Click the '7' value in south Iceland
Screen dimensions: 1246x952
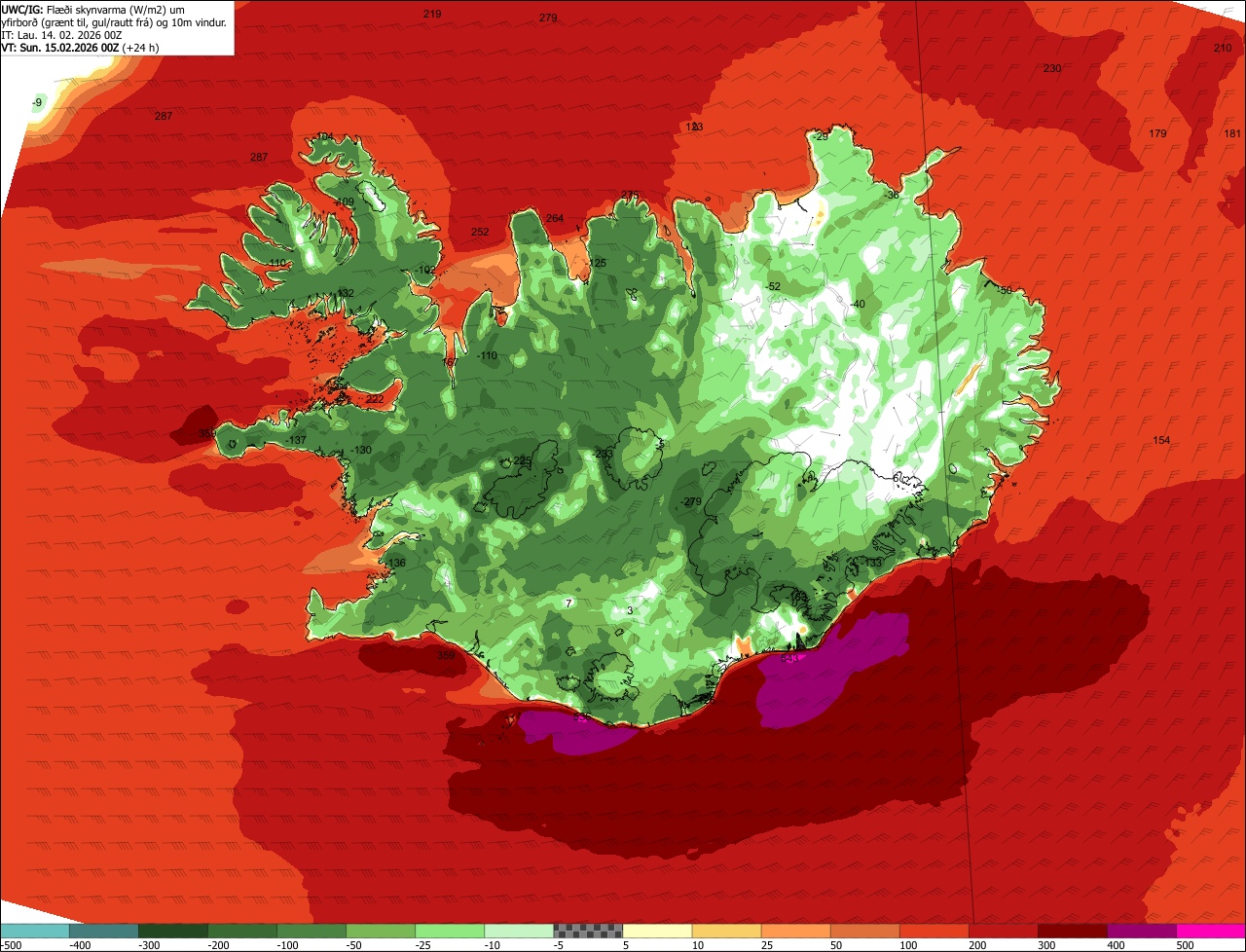pyautogui.click(x=568, y=604)
